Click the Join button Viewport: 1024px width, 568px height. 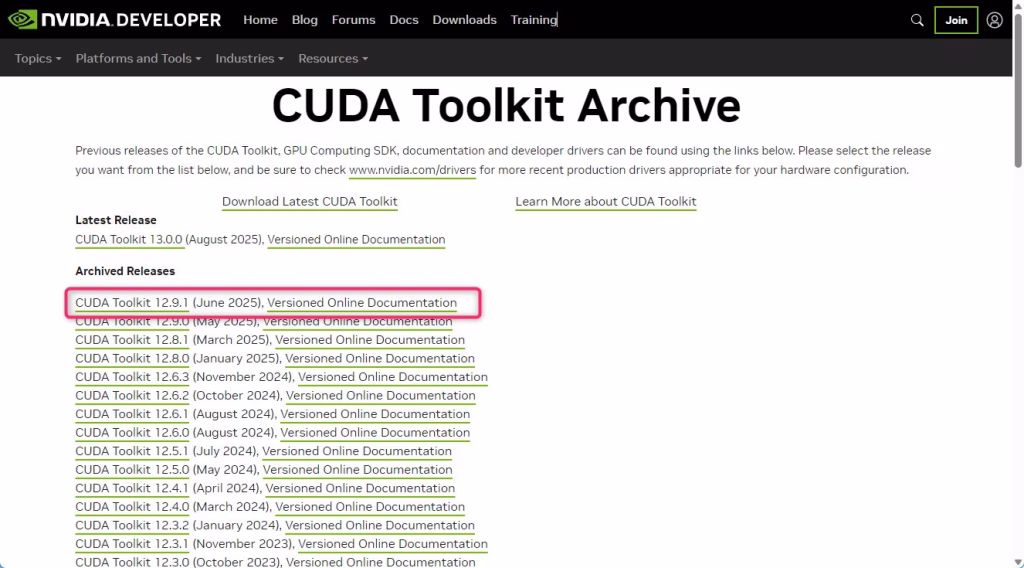click(955, 20)
